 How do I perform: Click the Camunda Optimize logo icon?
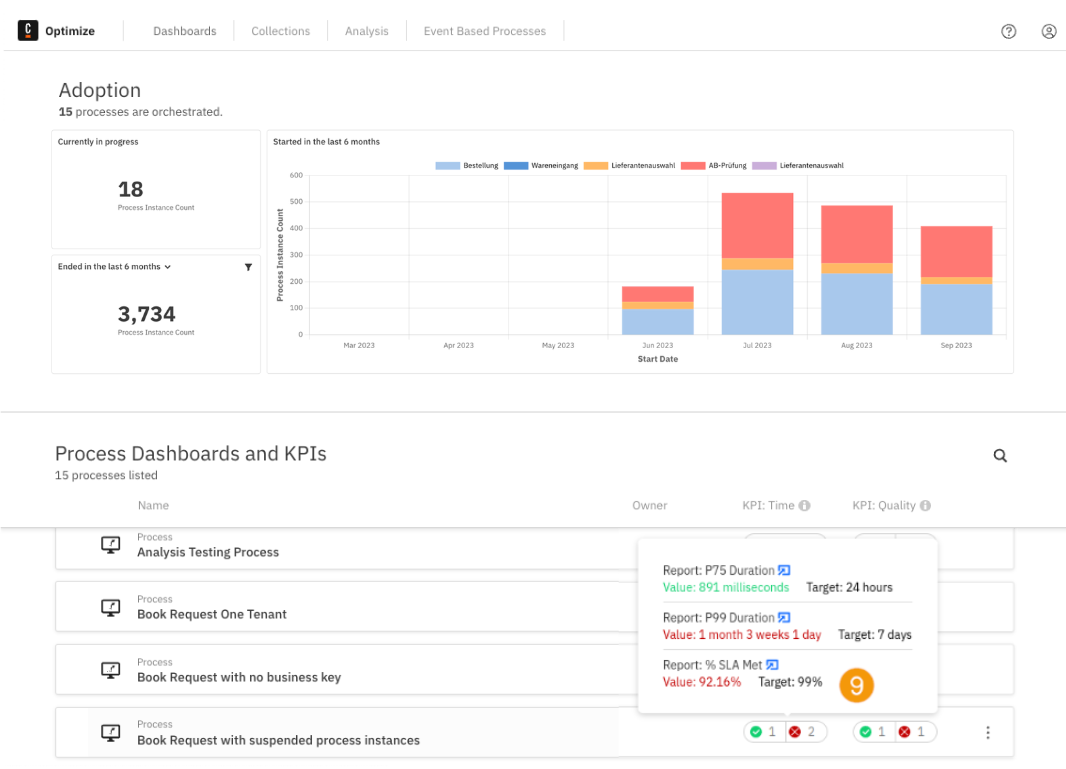click(27, 30)
